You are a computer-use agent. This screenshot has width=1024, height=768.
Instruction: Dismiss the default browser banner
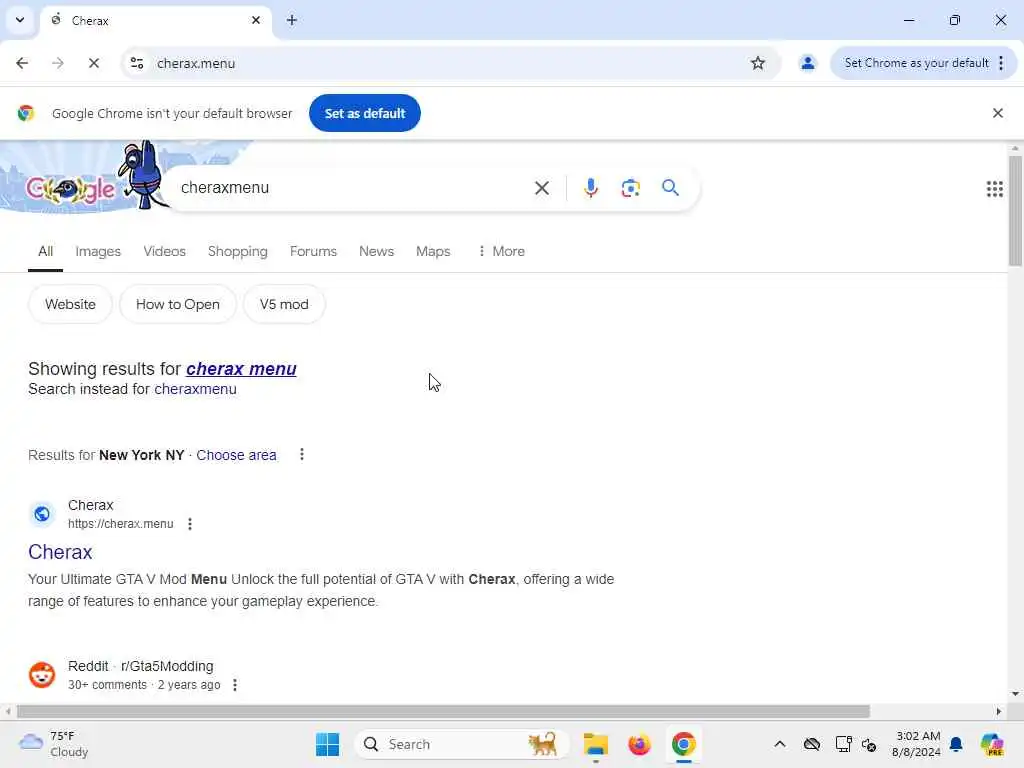point(997,113)
